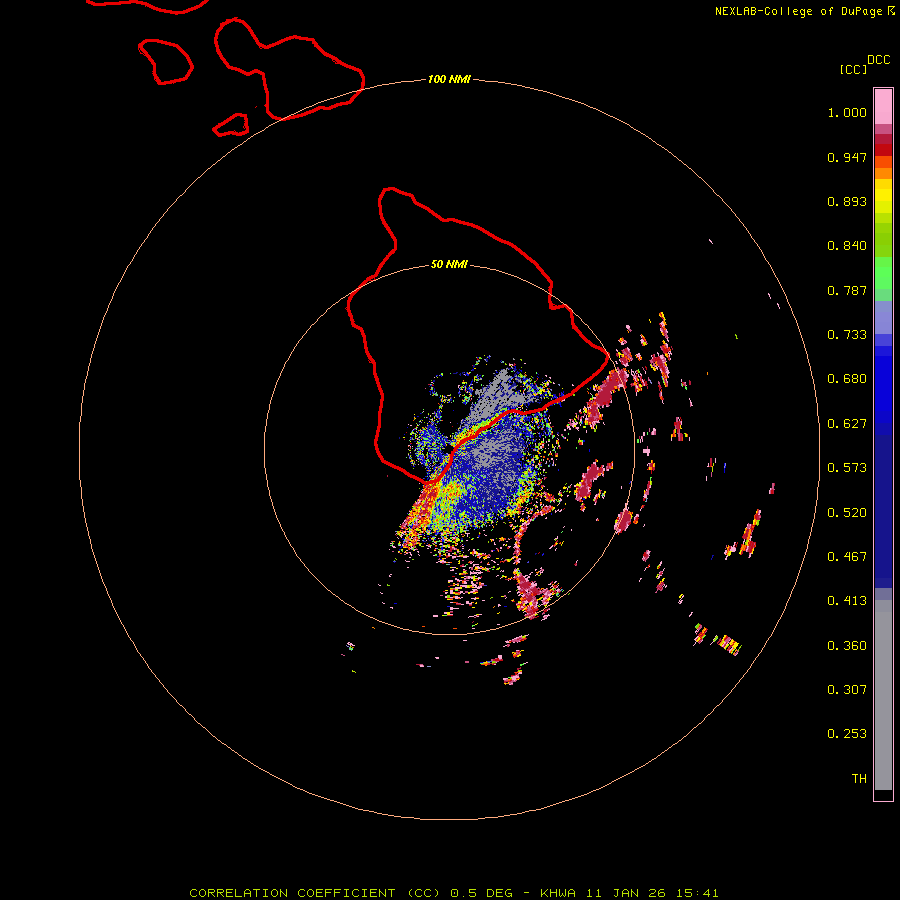Click the 0.840 scale value
900x900 pixels.
point(847,246)
